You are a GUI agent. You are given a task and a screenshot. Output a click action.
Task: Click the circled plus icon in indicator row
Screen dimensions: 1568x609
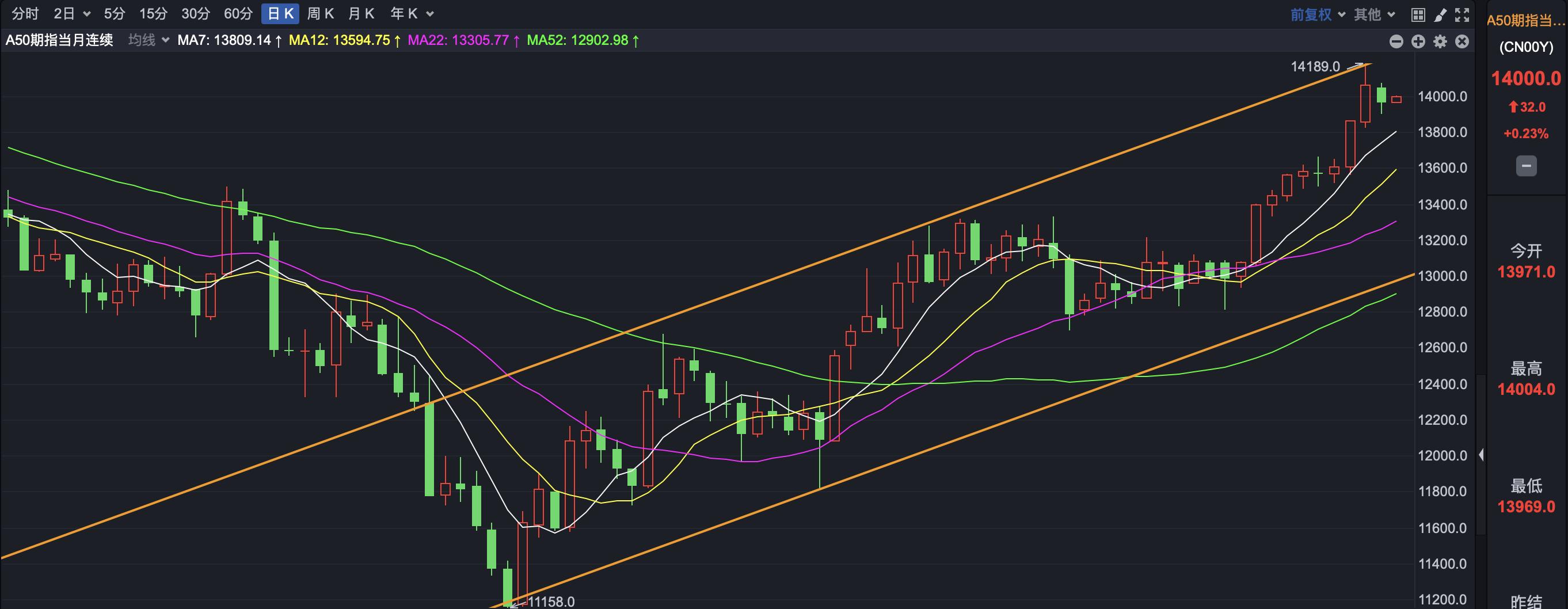1418,41
